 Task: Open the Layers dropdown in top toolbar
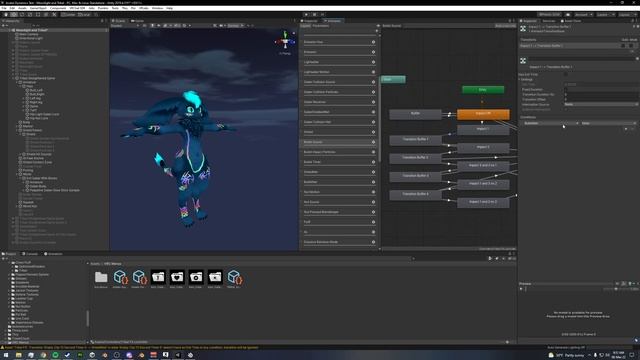(x=605, y=14)
